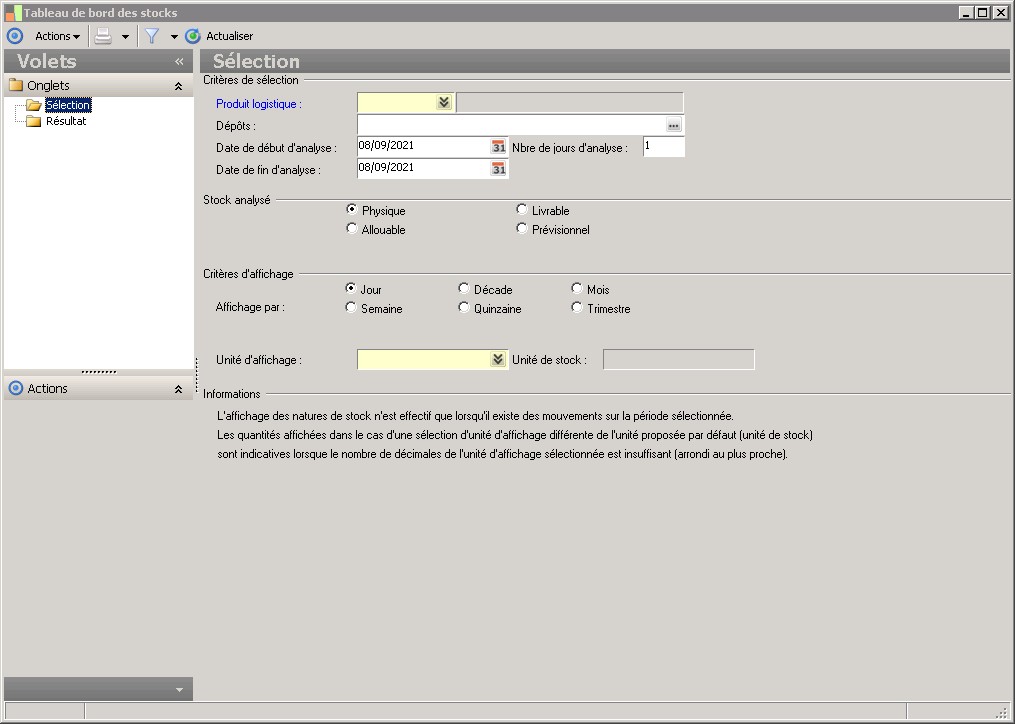Open the Actions menu in toolbar
1015x724 pixels.
point(57,36)
